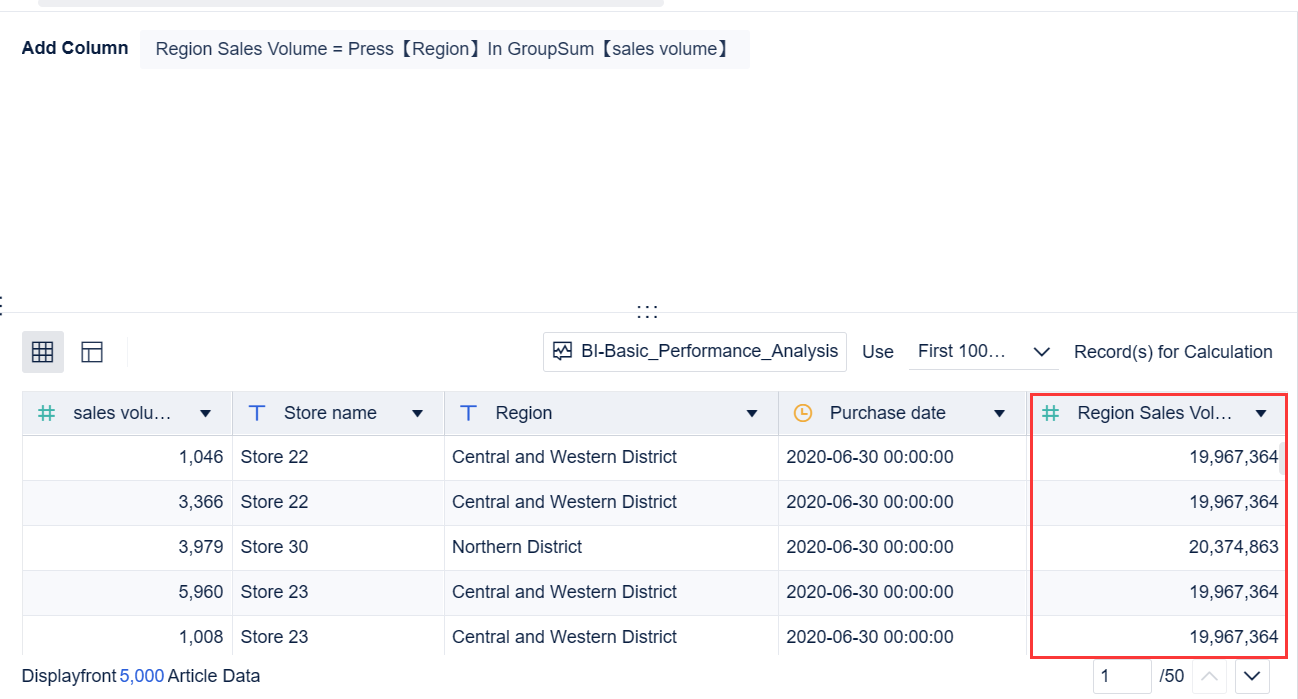
Task: Click the numeric icon on Region Sales Volume column
Action: pyautogui.click(x=1049, y=412)
